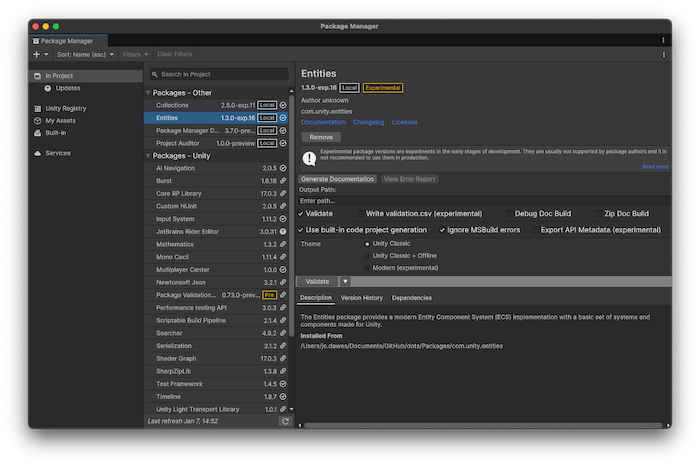Click the window options kebab menu icon
Screen dimensions: 700x466
663,41
